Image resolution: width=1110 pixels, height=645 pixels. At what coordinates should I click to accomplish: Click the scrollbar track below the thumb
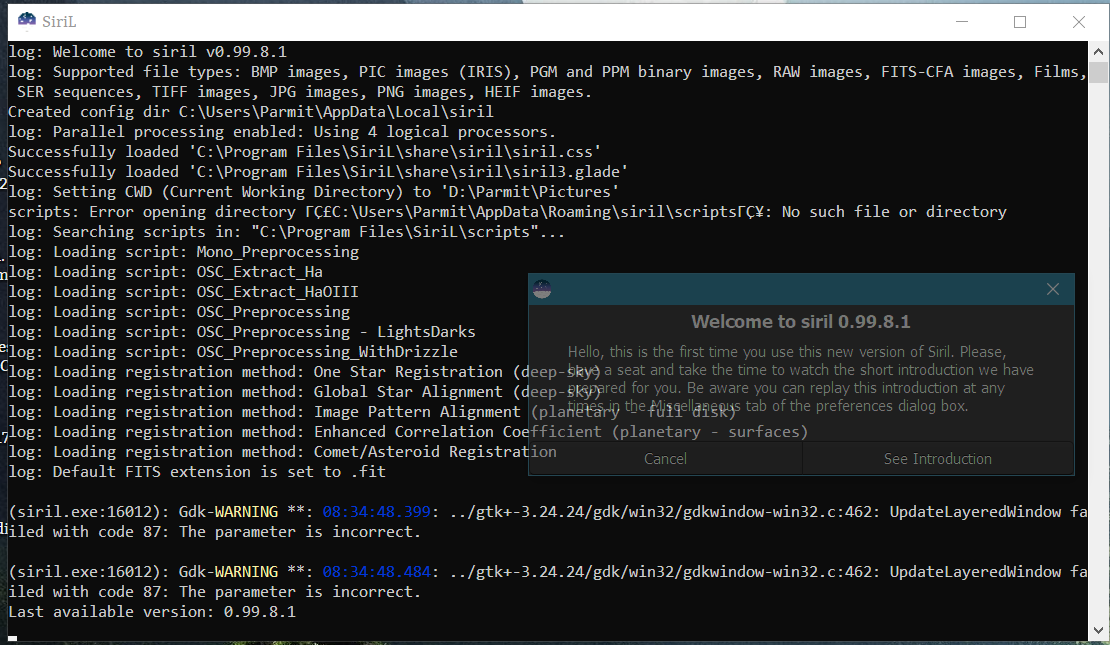[1099, 350]
